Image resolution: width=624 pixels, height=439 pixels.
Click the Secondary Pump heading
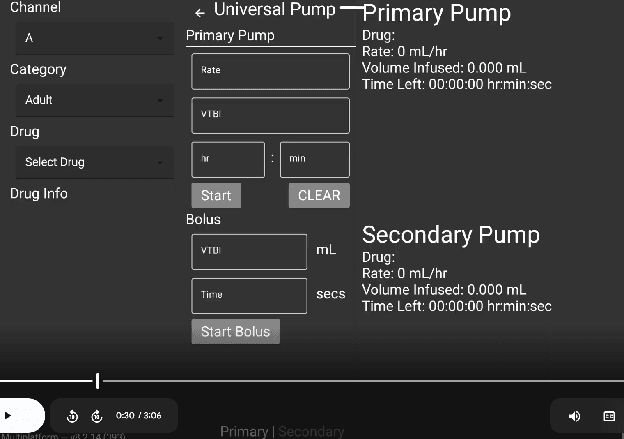tap(450, 235)
